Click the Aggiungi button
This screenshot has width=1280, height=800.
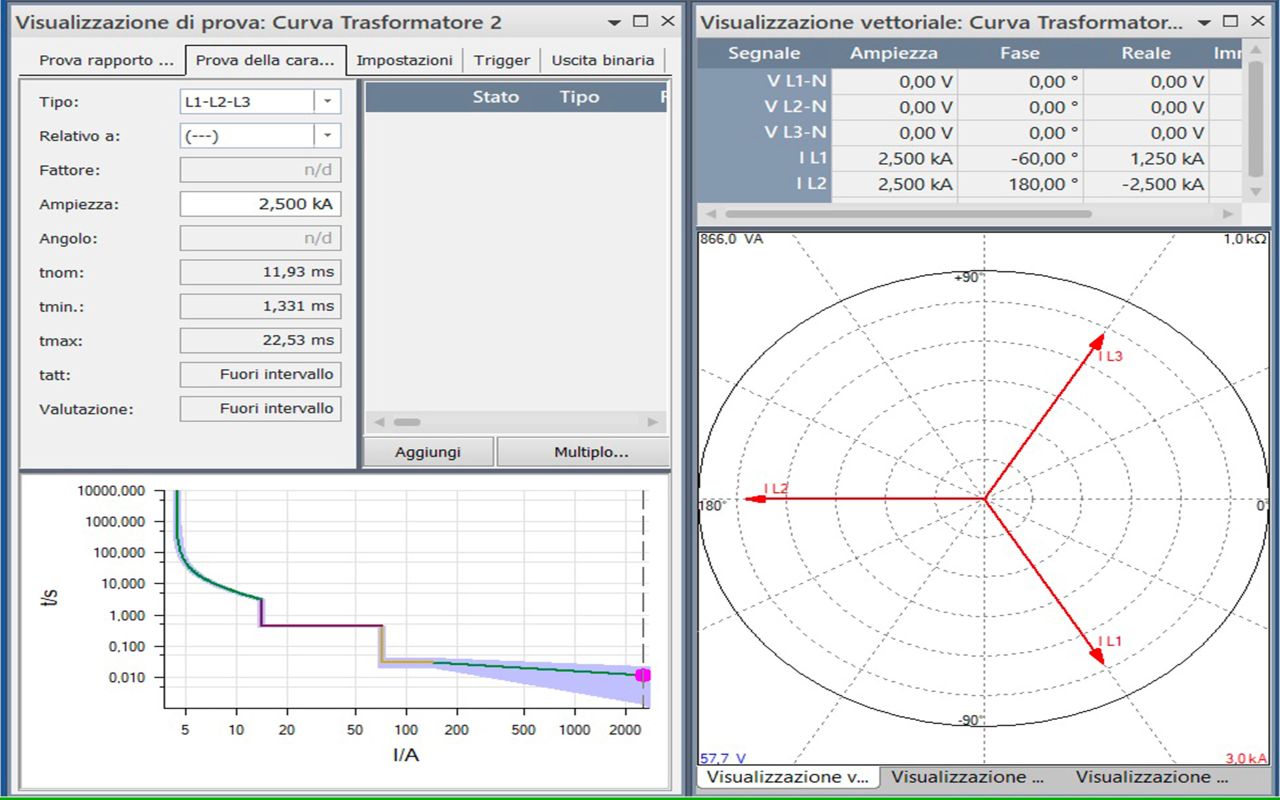click(428, 452)
